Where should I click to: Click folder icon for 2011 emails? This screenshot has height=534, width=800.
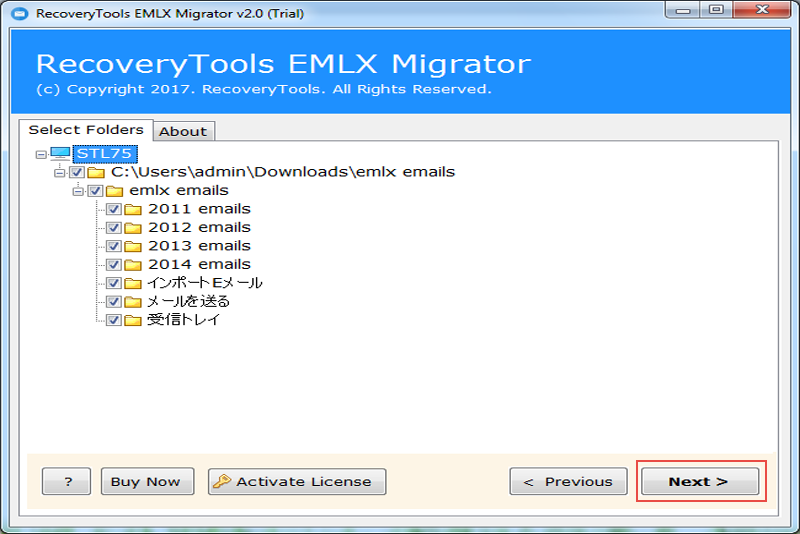[133, 210]
